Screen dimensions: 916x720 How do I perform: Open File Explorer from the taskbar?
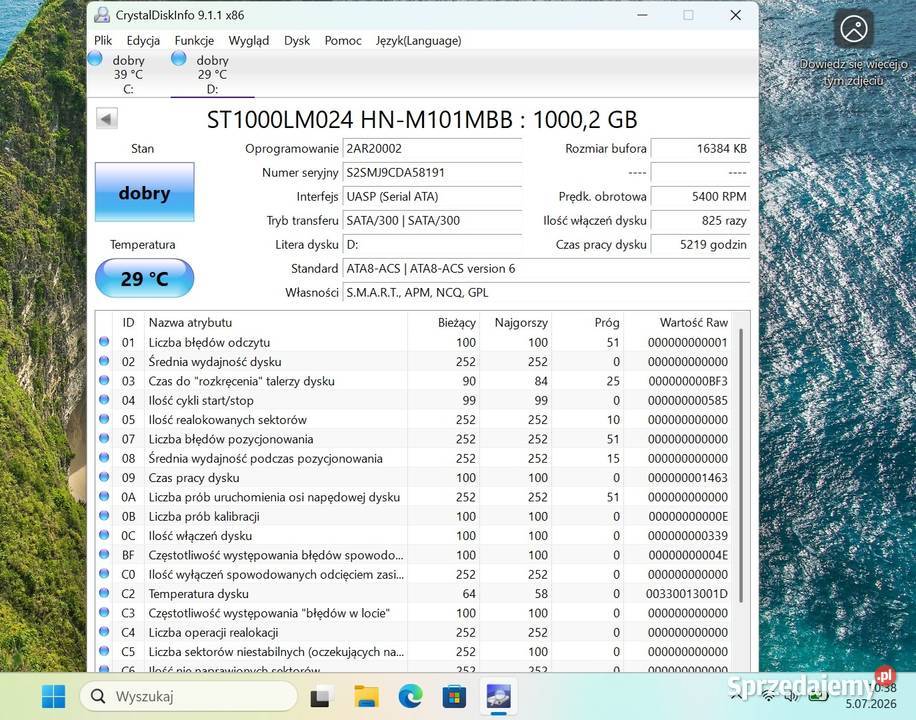click(366, 696)
